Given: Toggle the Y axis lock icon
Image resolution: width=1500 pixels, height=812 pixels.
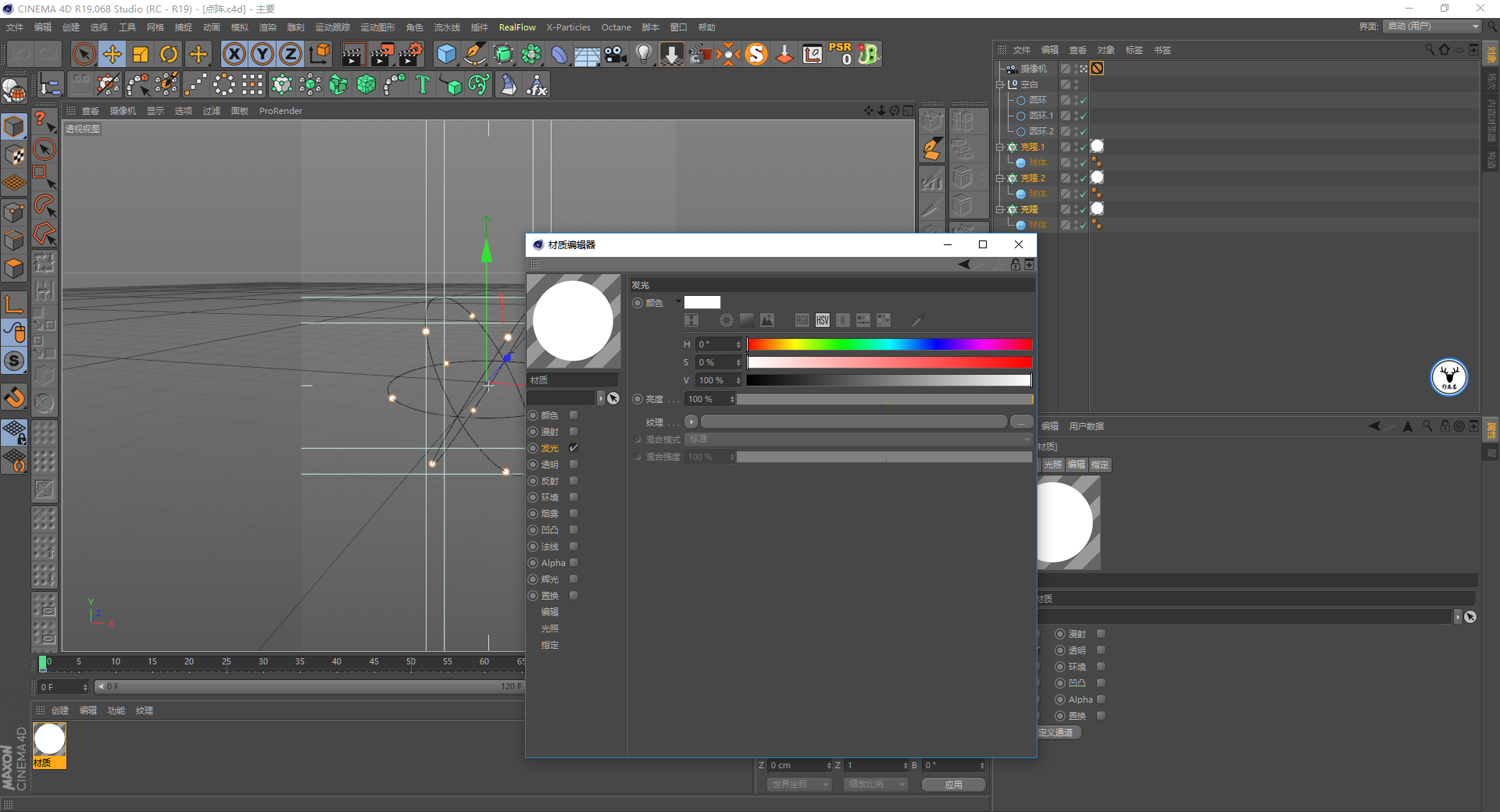Looking at the screenshot, I should (x=262, y=54).
